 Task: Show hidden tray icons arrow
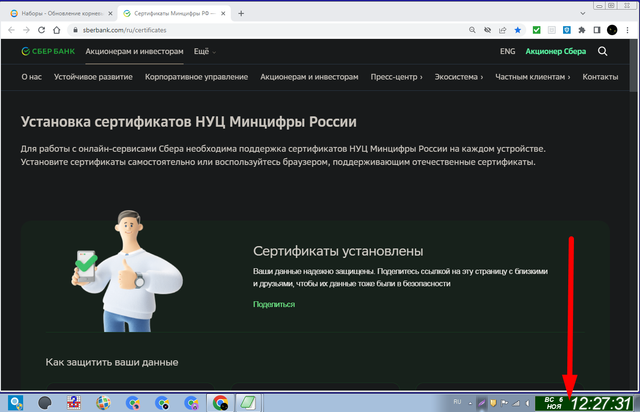[x=470, y=403]
